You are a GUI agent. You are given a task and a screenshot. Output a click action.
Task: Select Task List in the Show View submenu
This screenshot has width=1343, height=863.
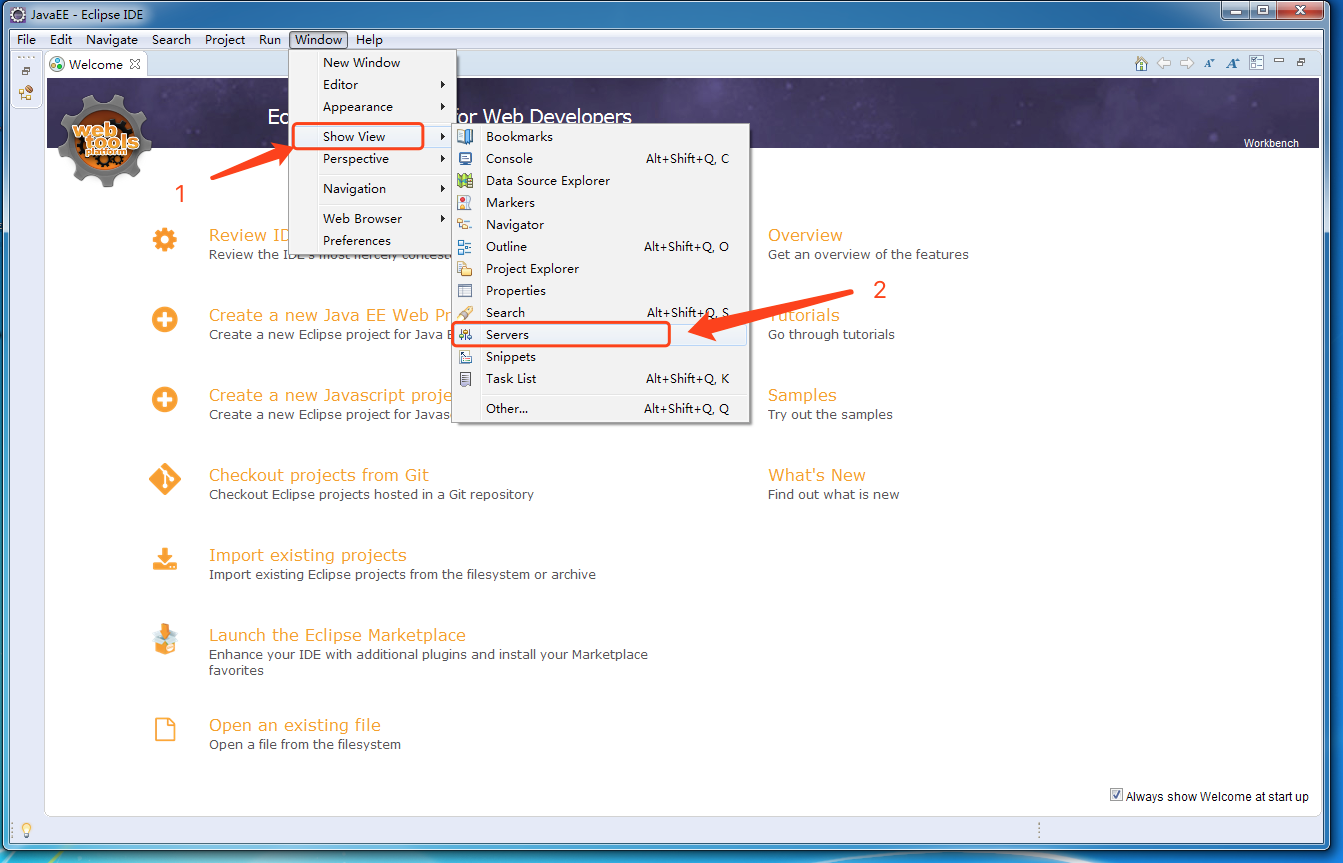click(600, 378)
